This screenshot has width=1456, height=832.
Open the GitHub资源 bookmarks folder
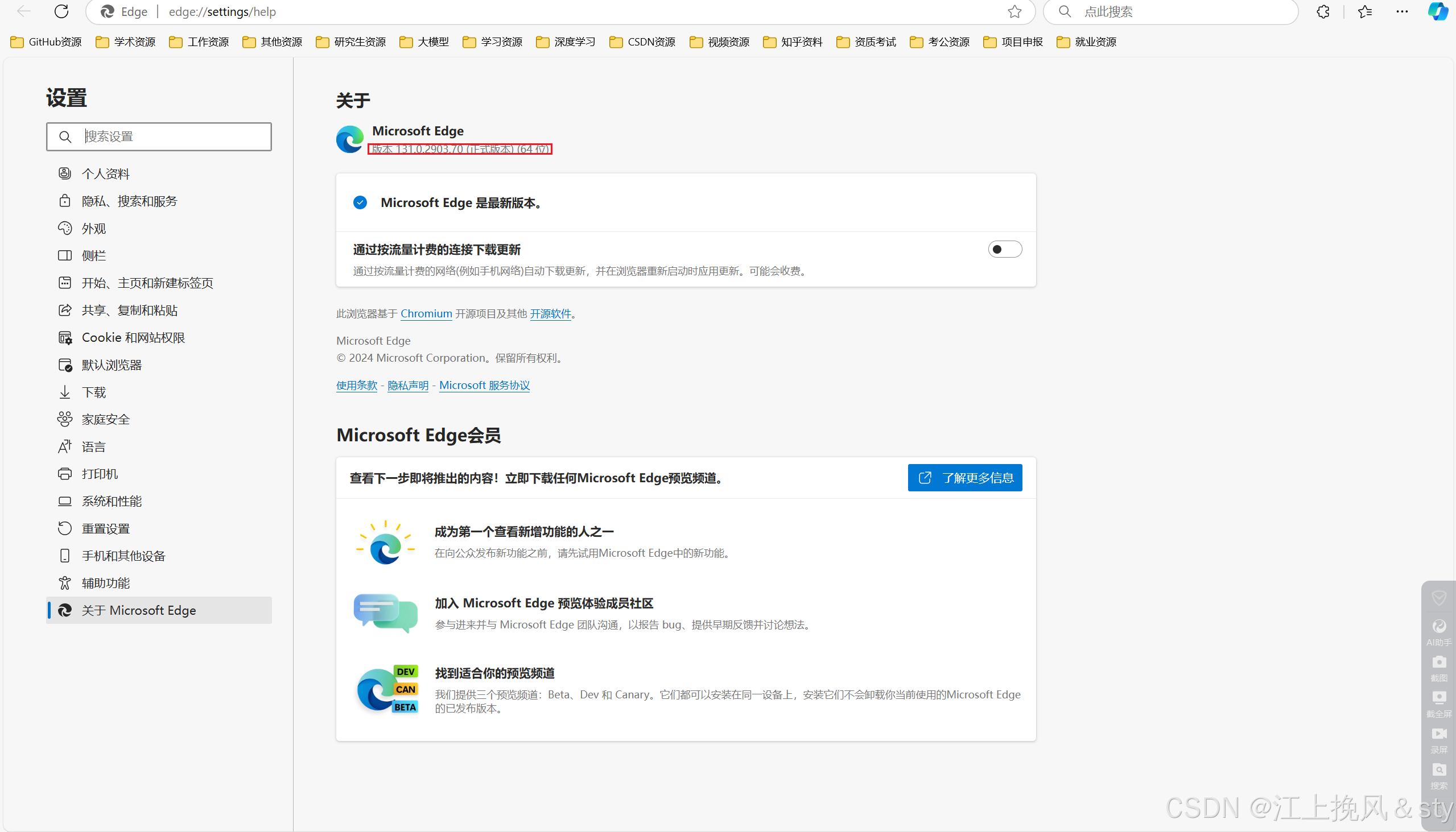click(x=46, y=42)
